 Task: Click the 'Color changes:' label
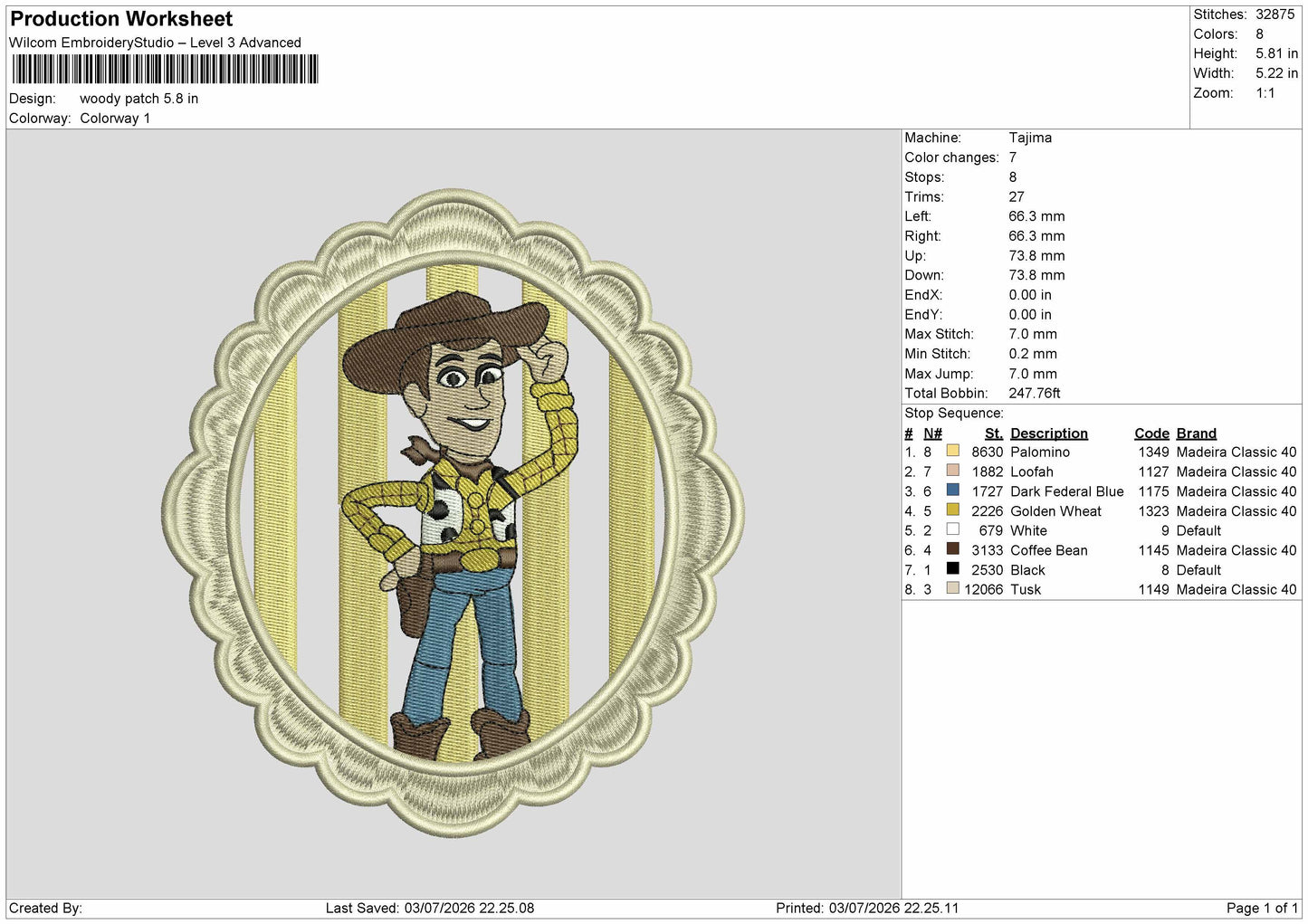point(951,157)
